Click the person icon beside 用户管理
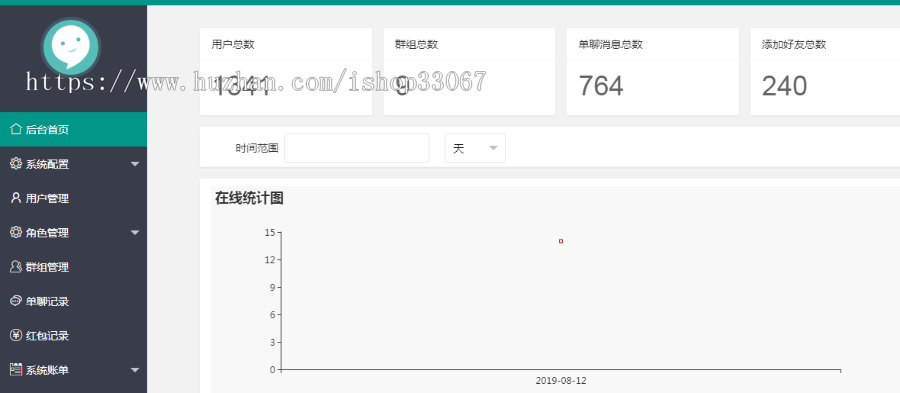This screenshot has height=393, width=900. click(x=16, y=198)
